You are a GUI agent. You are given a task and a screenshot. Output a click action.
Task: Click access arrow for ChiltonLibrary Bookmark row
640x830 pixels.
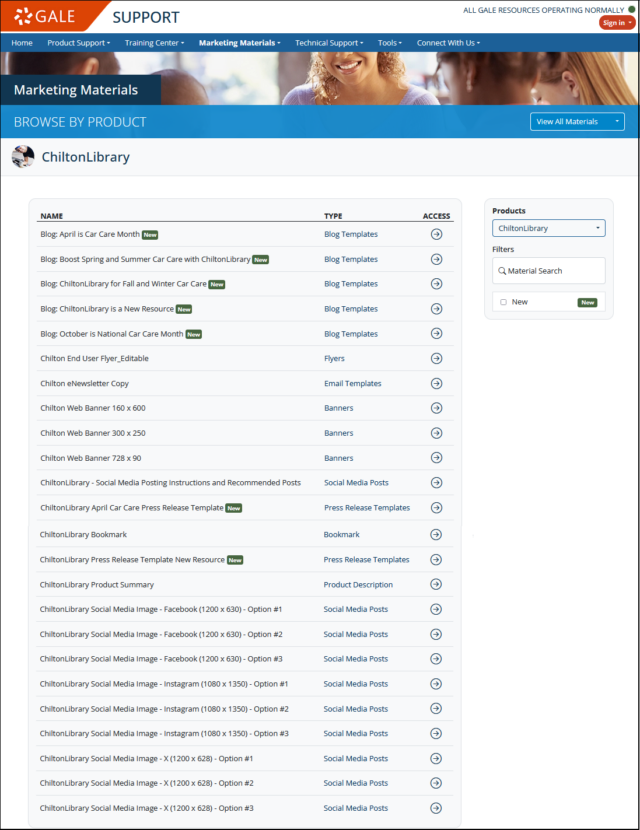[x=436, y=535]
